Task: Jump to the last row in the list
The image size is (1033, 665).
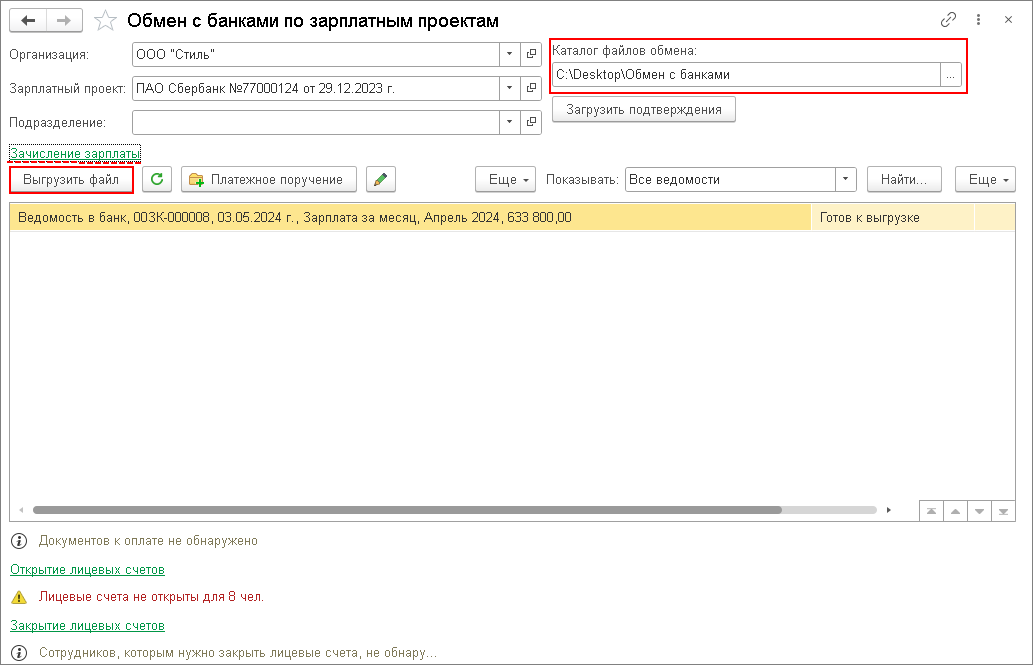Action: (x=1003, y=511)
